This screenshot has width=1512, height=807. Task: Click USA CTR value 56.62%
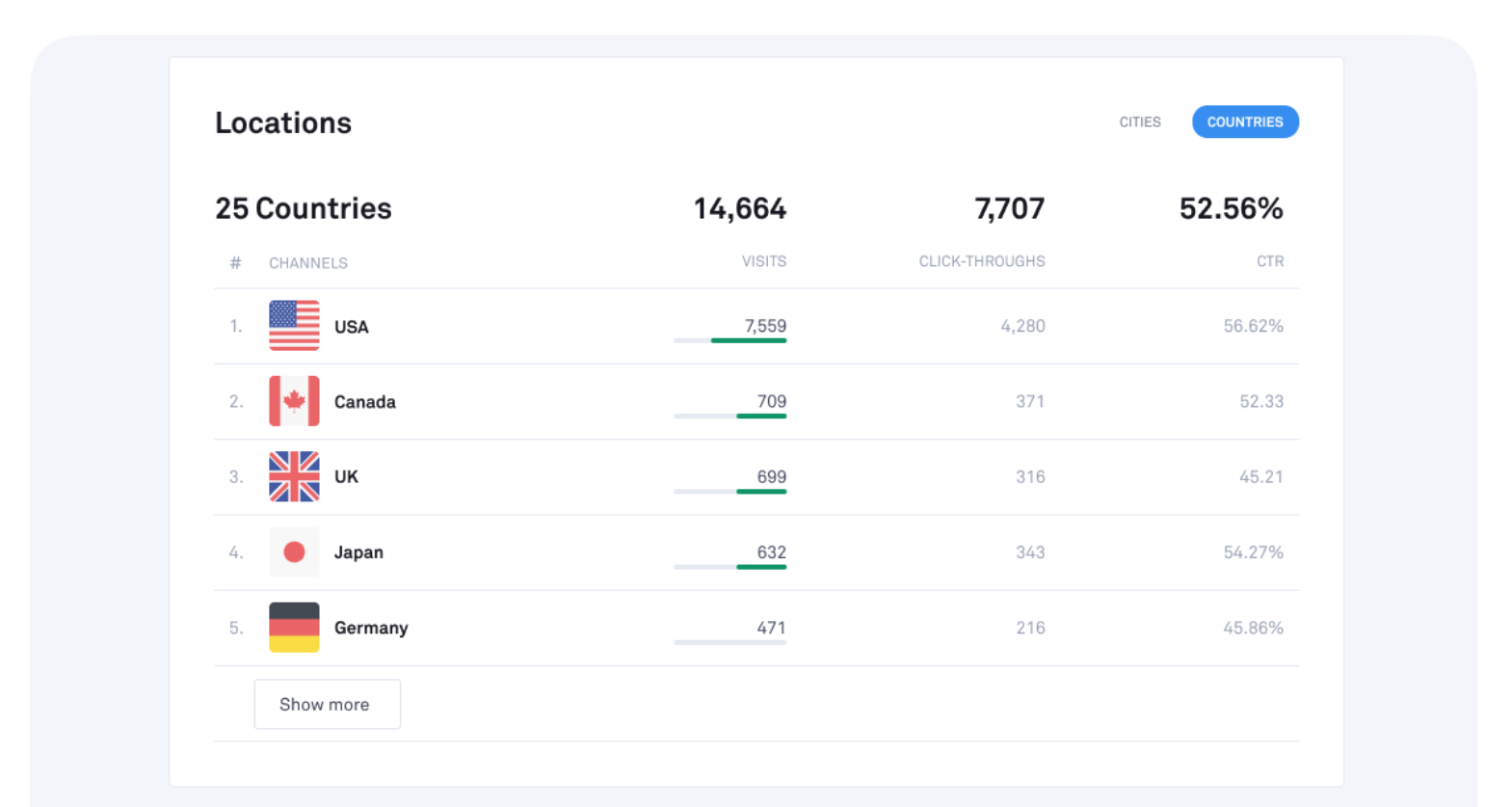click(x=1254, y=326)
